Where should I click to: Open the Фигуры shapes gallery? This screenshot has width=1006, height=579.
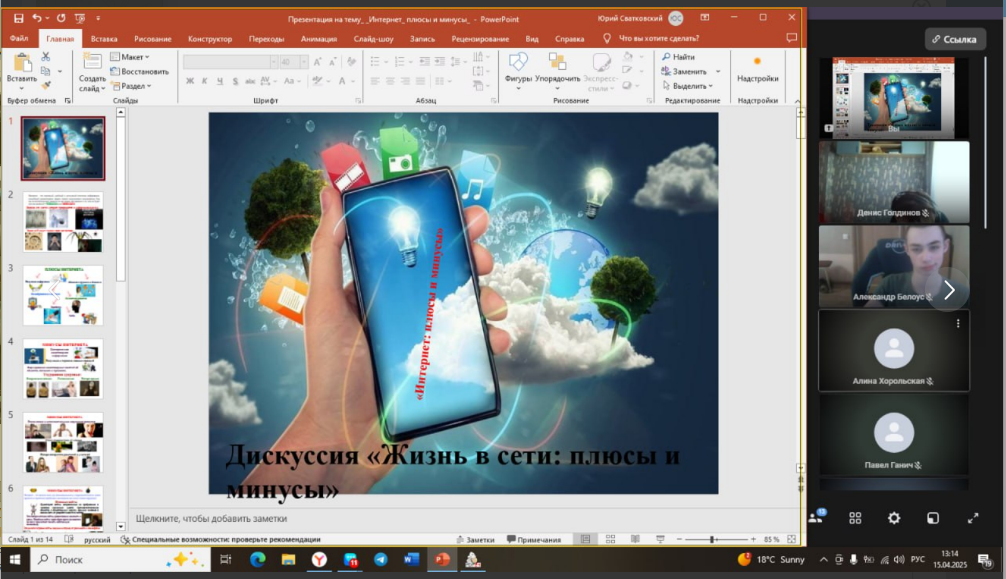point(518,69)
